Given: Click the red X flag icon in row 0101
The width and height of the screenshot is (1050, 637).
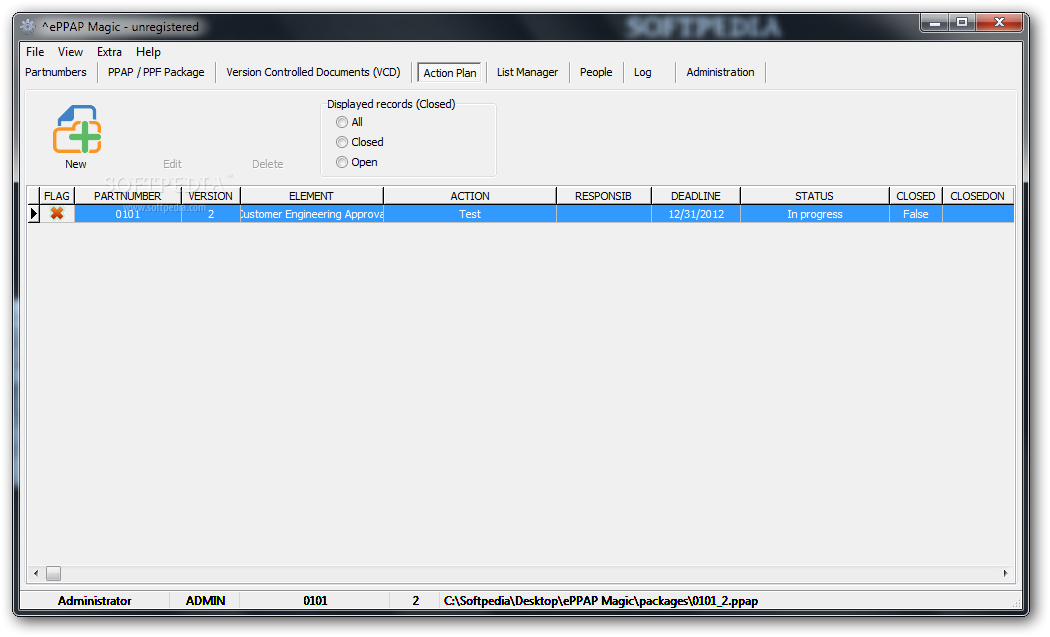Looking at the screenshot, I should point(57,214).
